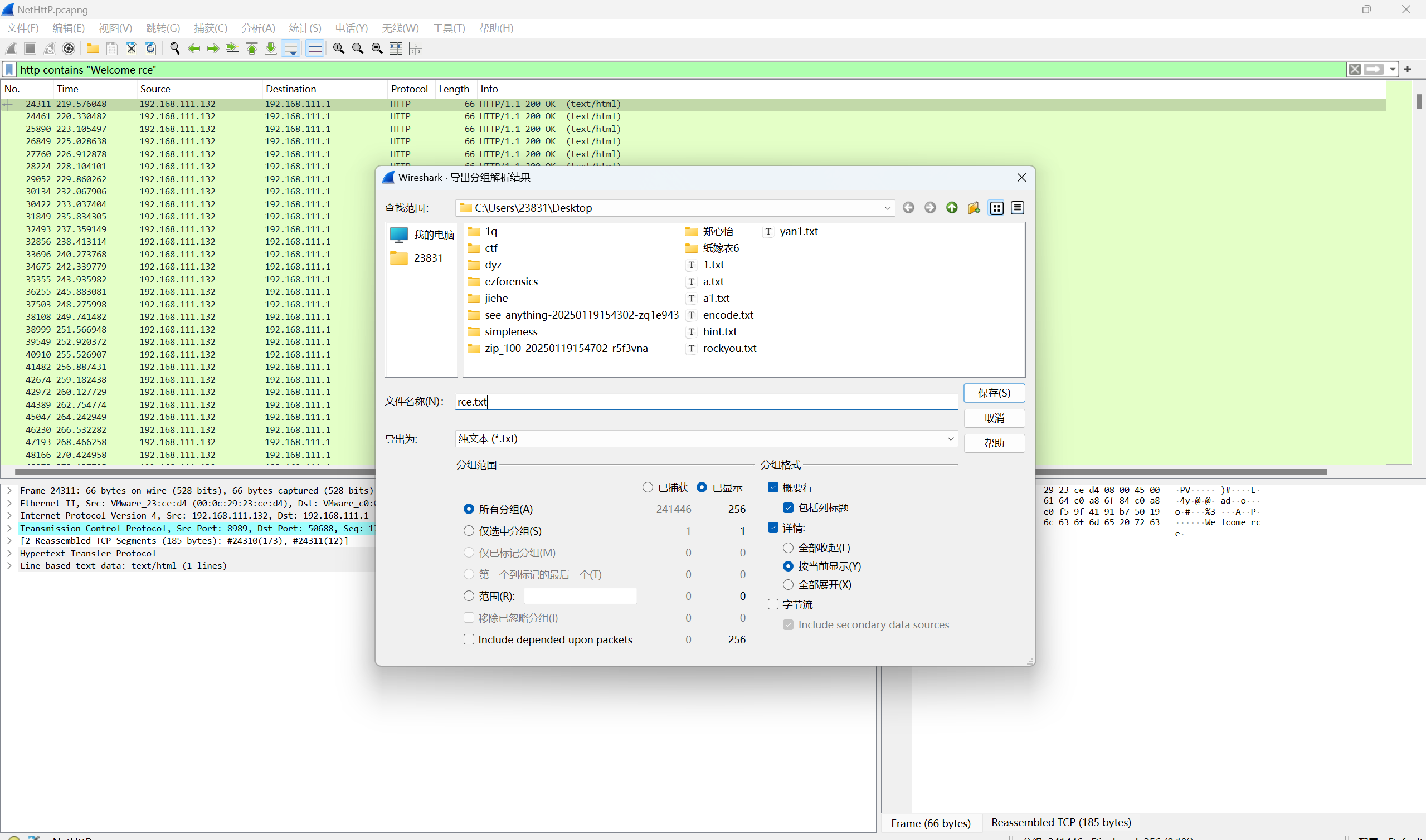Open the 文件(F) menu
Viewport: 1426px width, 840px height.
point(23,28)
